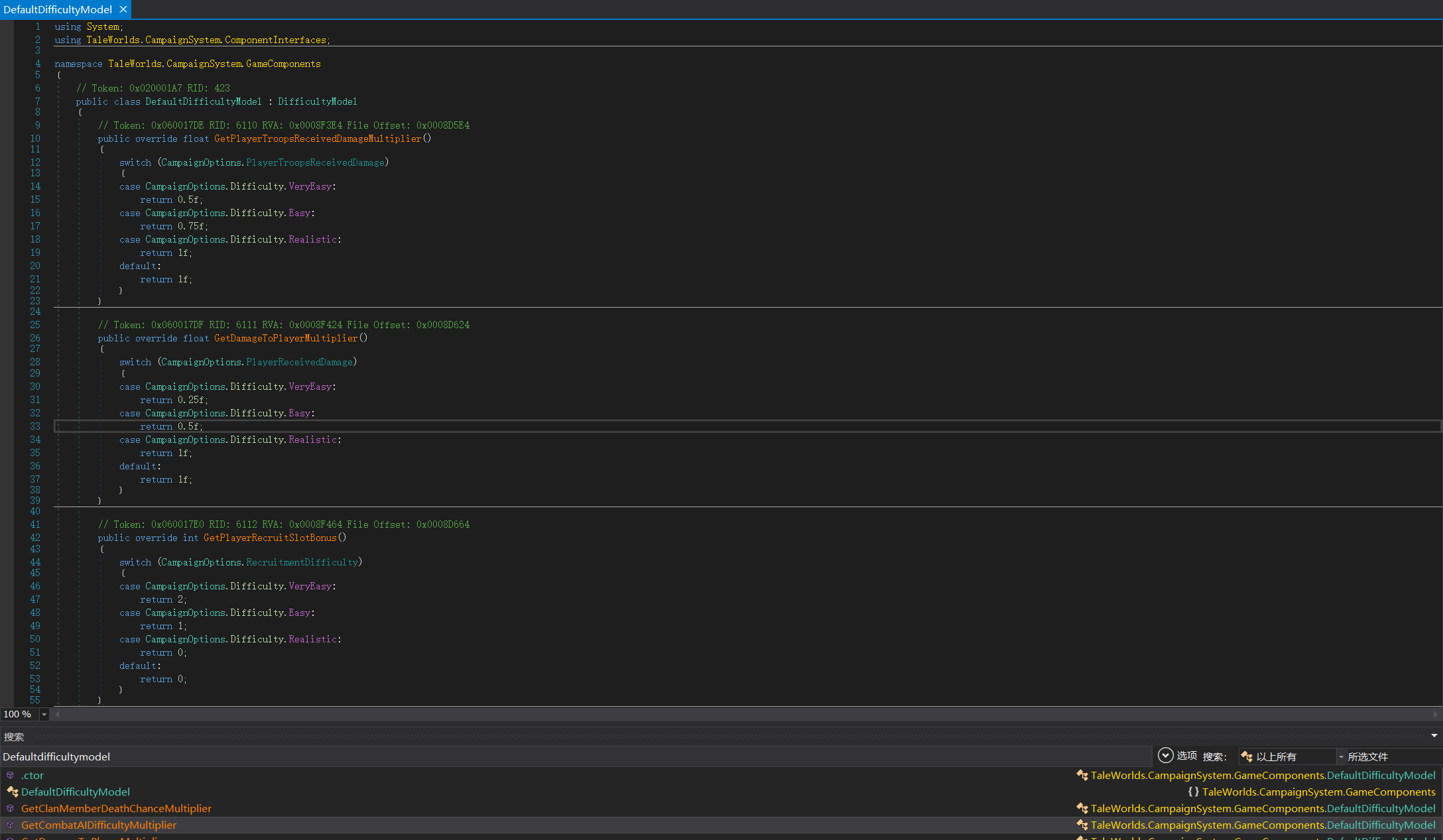
Task: Select GetClanMemberDeathChanceMultiplier in outline
Action: (x=115, y=808)
